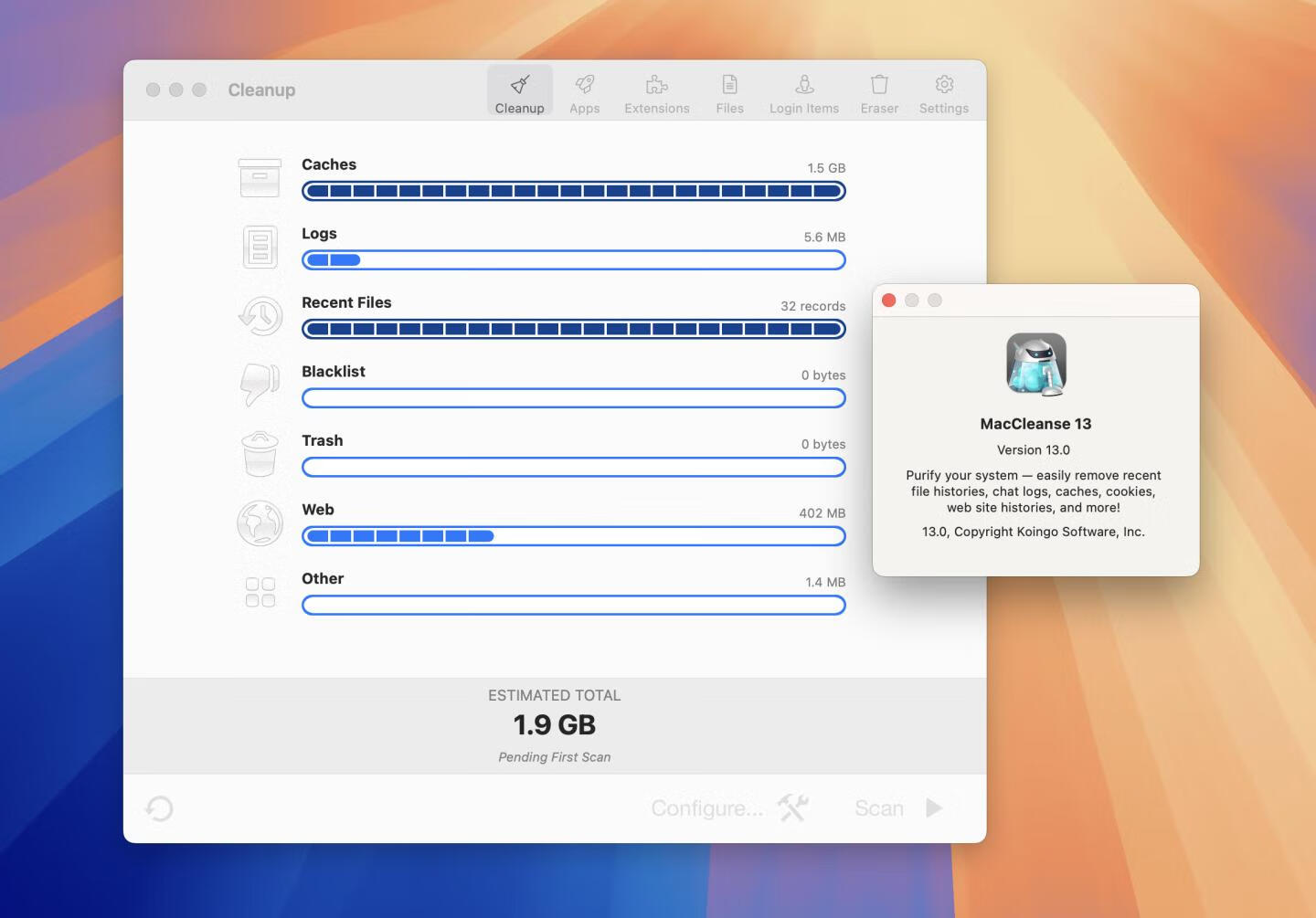1316x918 pixels.
Task: Click the Logs document icon
Action: click(260, 247)
